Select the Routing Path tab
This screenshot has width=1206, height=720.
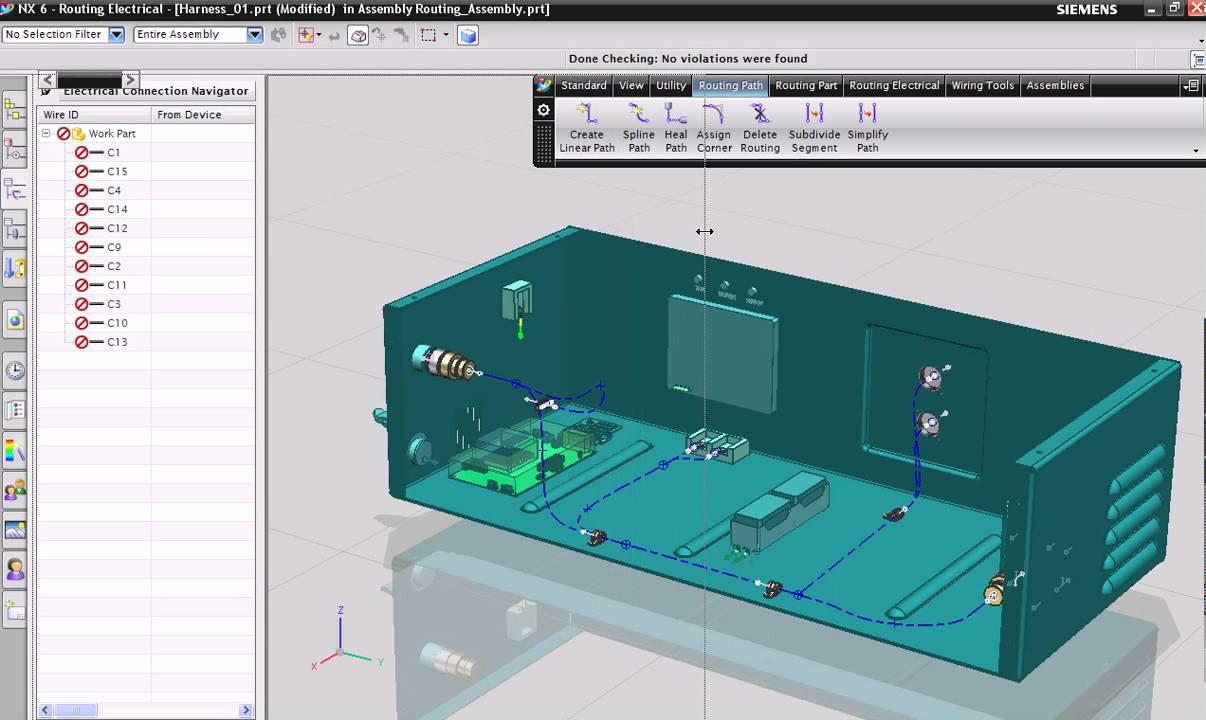tap(730, 85)
